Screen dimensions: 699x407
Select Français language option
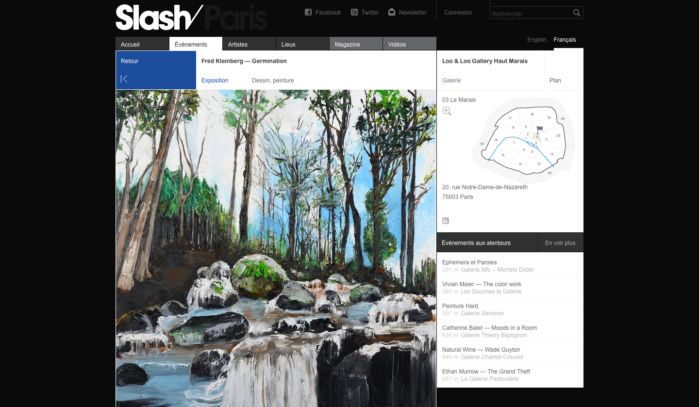point(564,40)
